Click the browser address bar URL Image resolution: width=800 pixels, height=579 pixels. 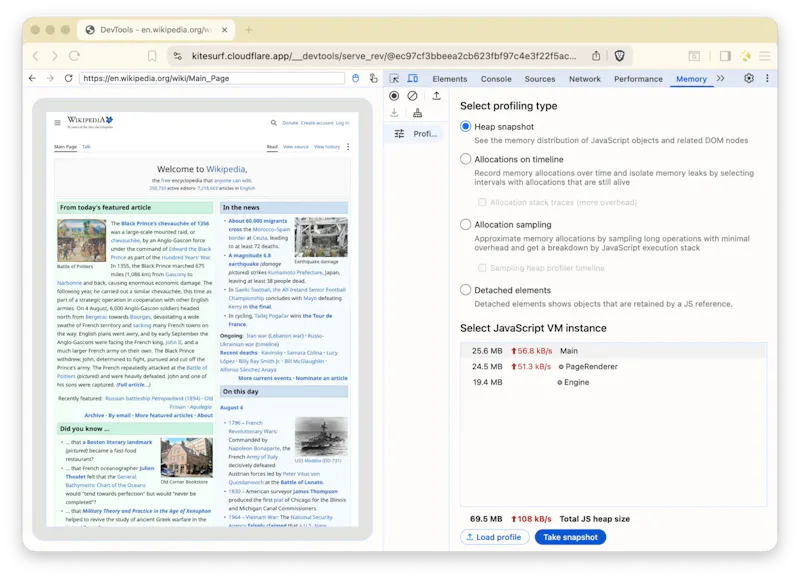click(384, 56)
